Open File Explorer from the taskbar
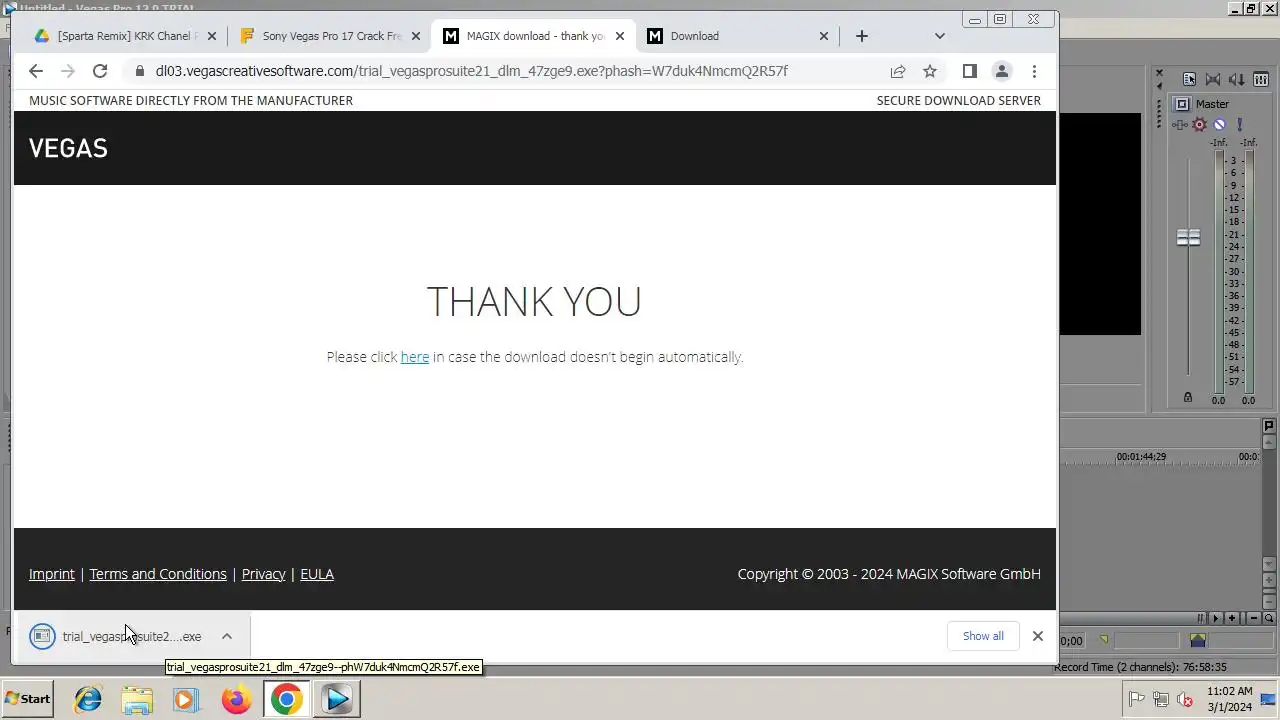The height and width of the screenshot is (720, 1280). (138, 699)
